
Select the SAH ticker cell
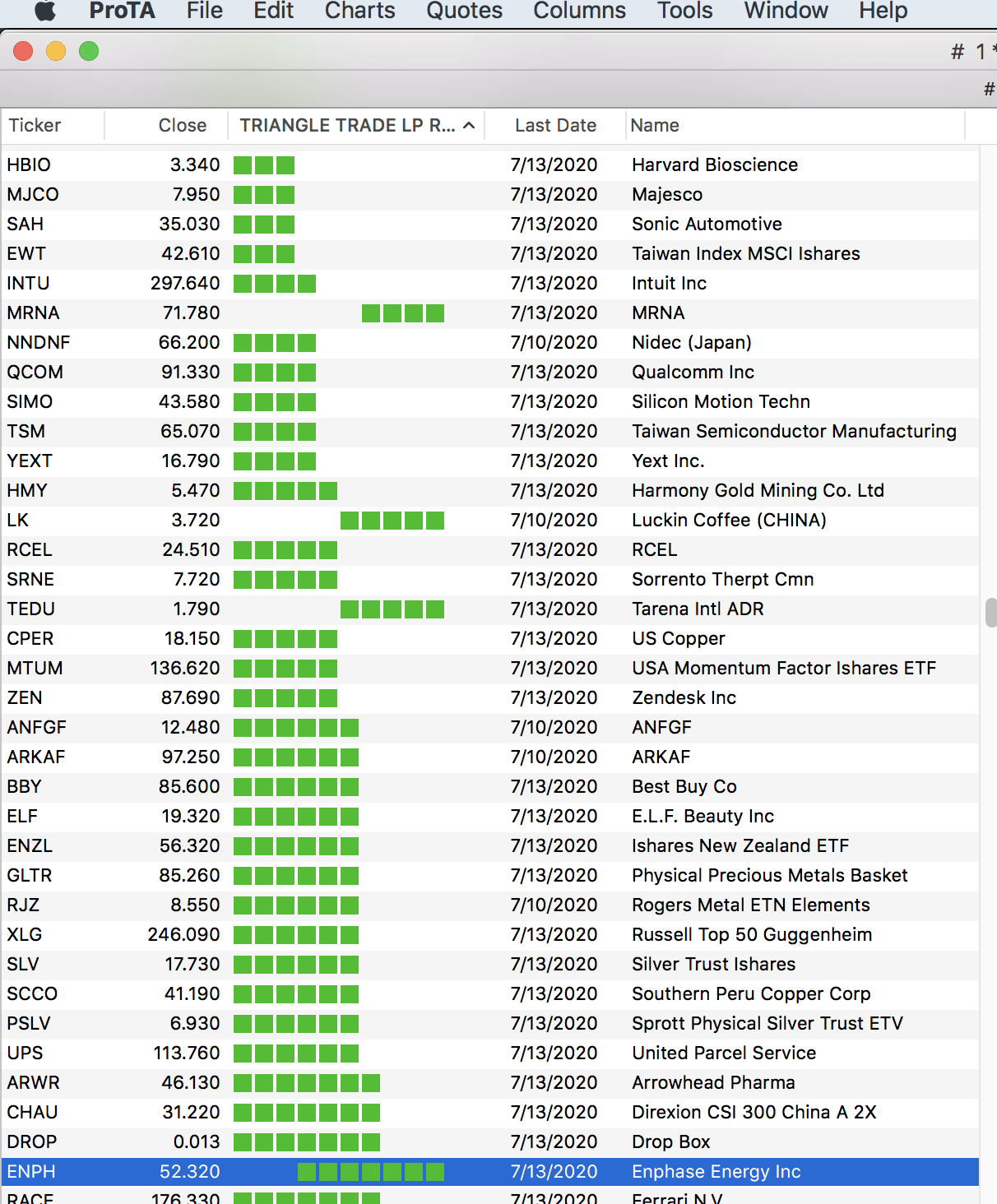26,224
